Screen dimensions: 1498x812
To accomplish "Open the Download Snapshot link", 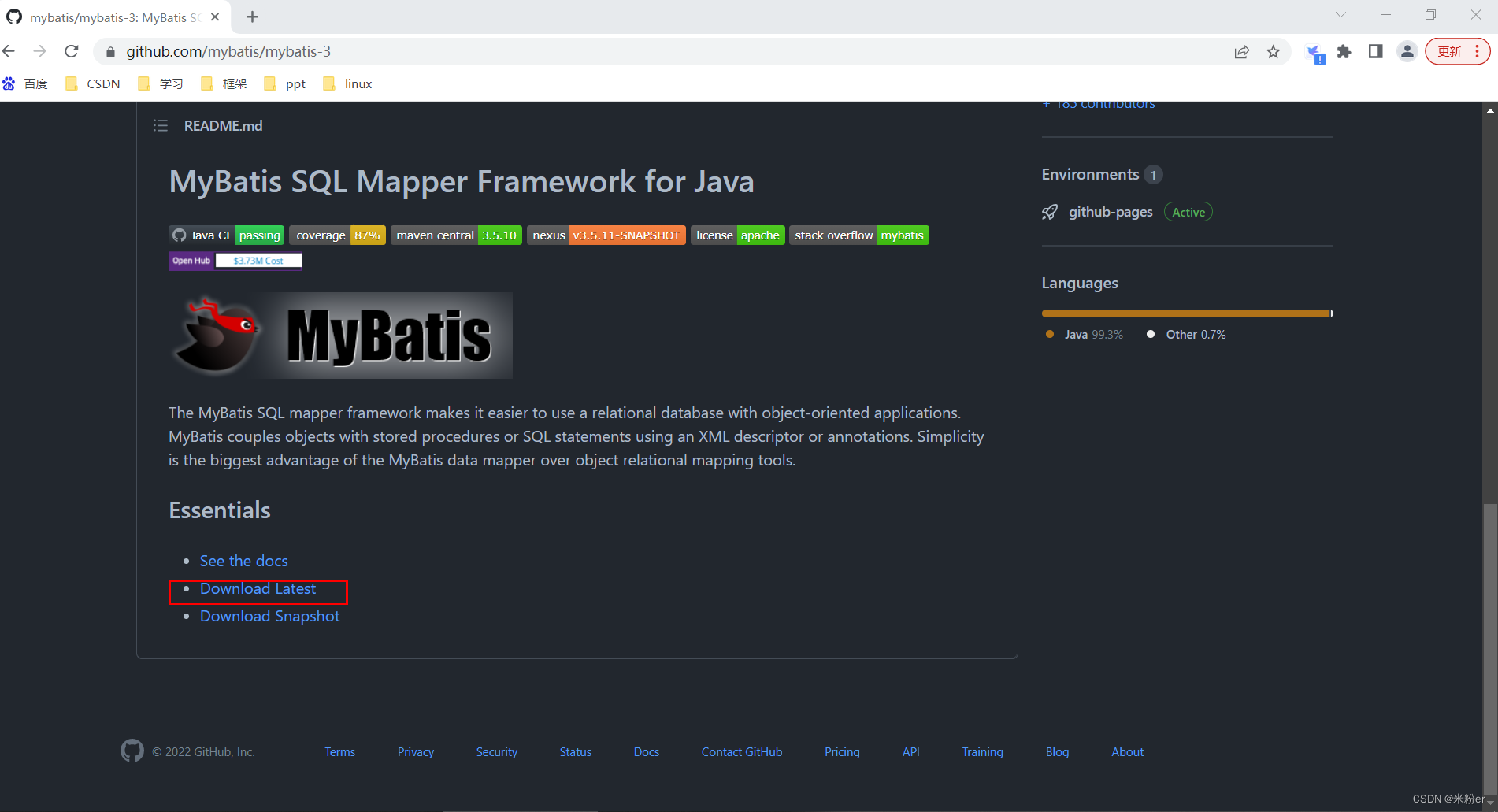I will click(270, 616).
